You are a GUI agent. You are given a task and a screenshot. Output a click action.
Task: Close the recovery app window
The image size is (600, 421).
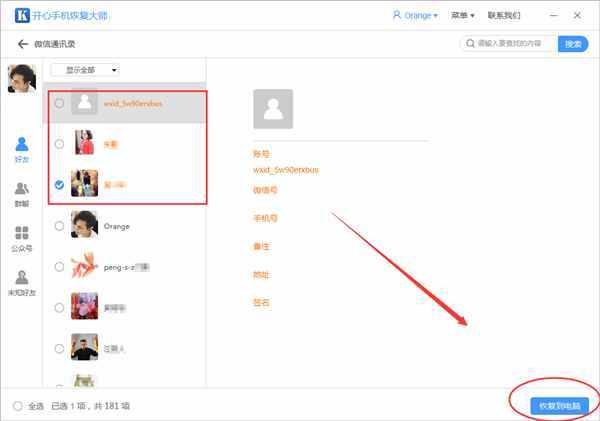coord(577,16)
